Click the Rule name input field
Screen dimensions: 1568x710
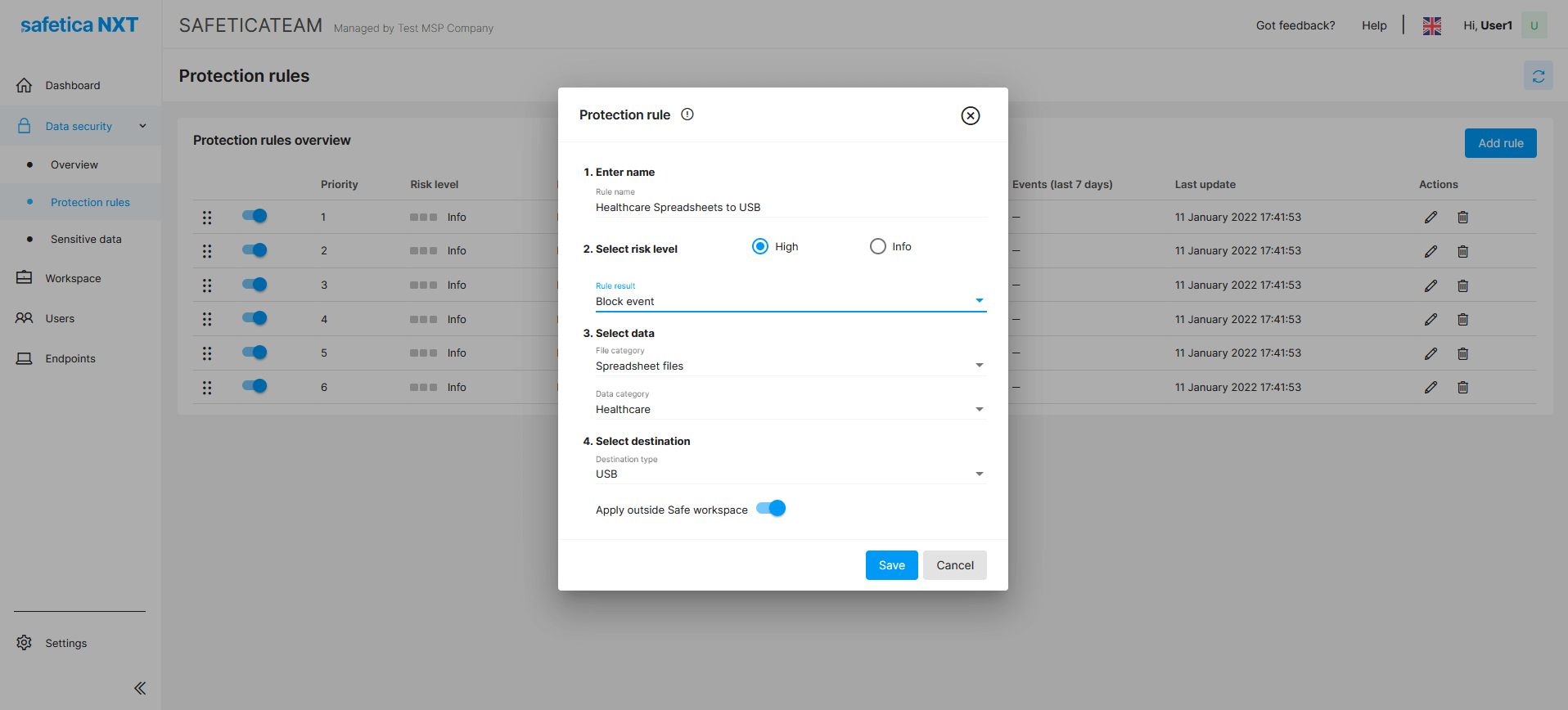click(x=790, y=208)
